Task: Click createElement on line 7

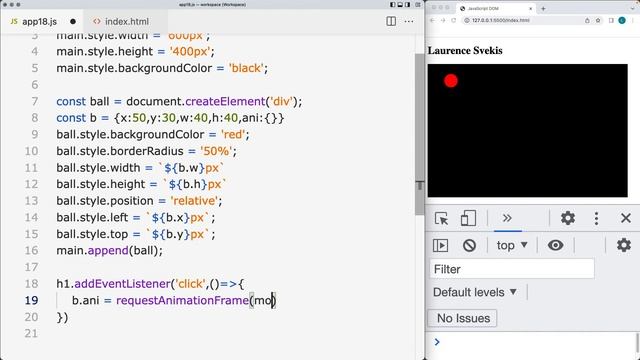Action: pos(225,101)
